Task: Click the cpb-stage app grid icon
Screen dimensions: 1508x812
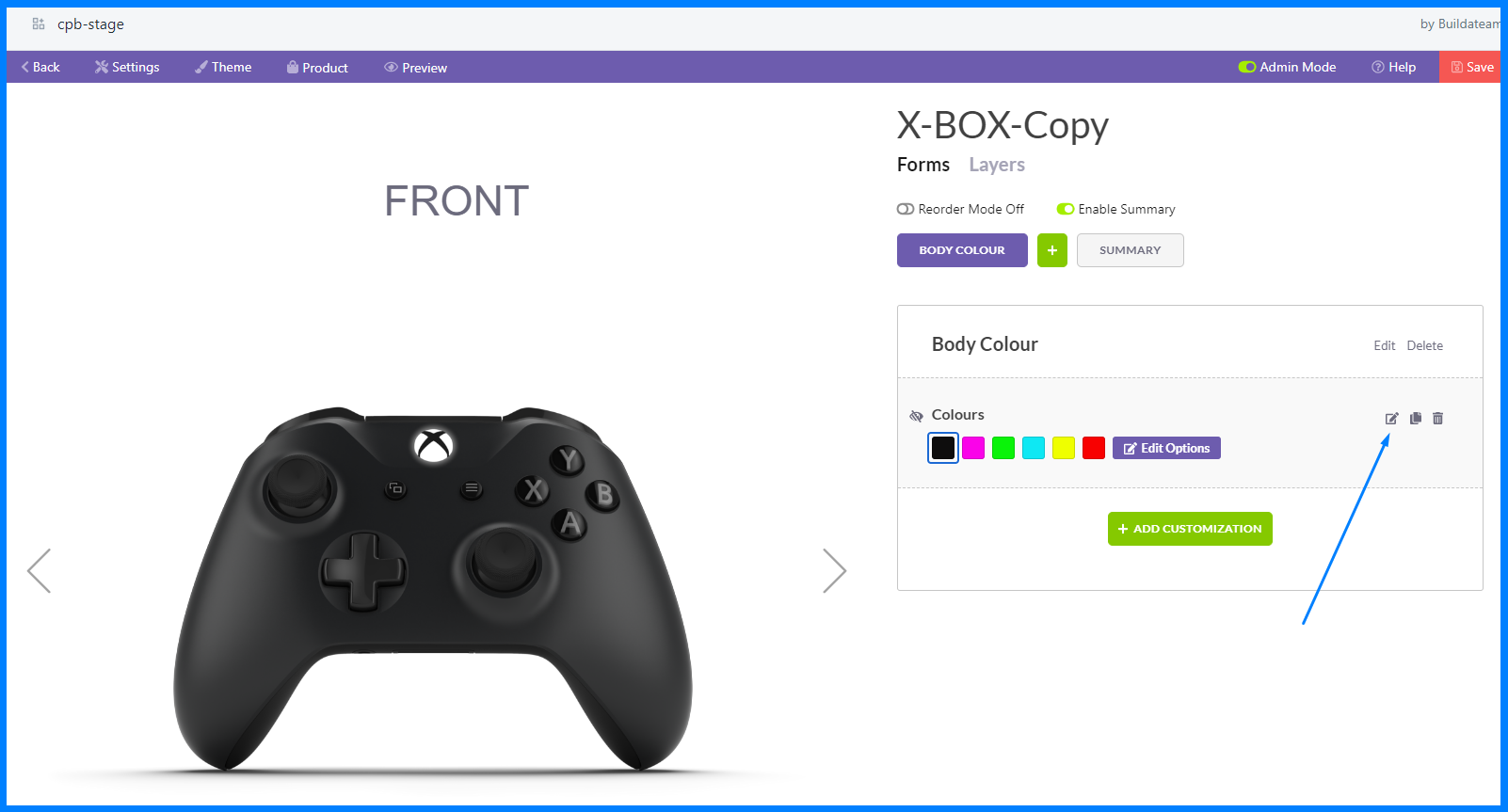Action: tap(39, 24)
